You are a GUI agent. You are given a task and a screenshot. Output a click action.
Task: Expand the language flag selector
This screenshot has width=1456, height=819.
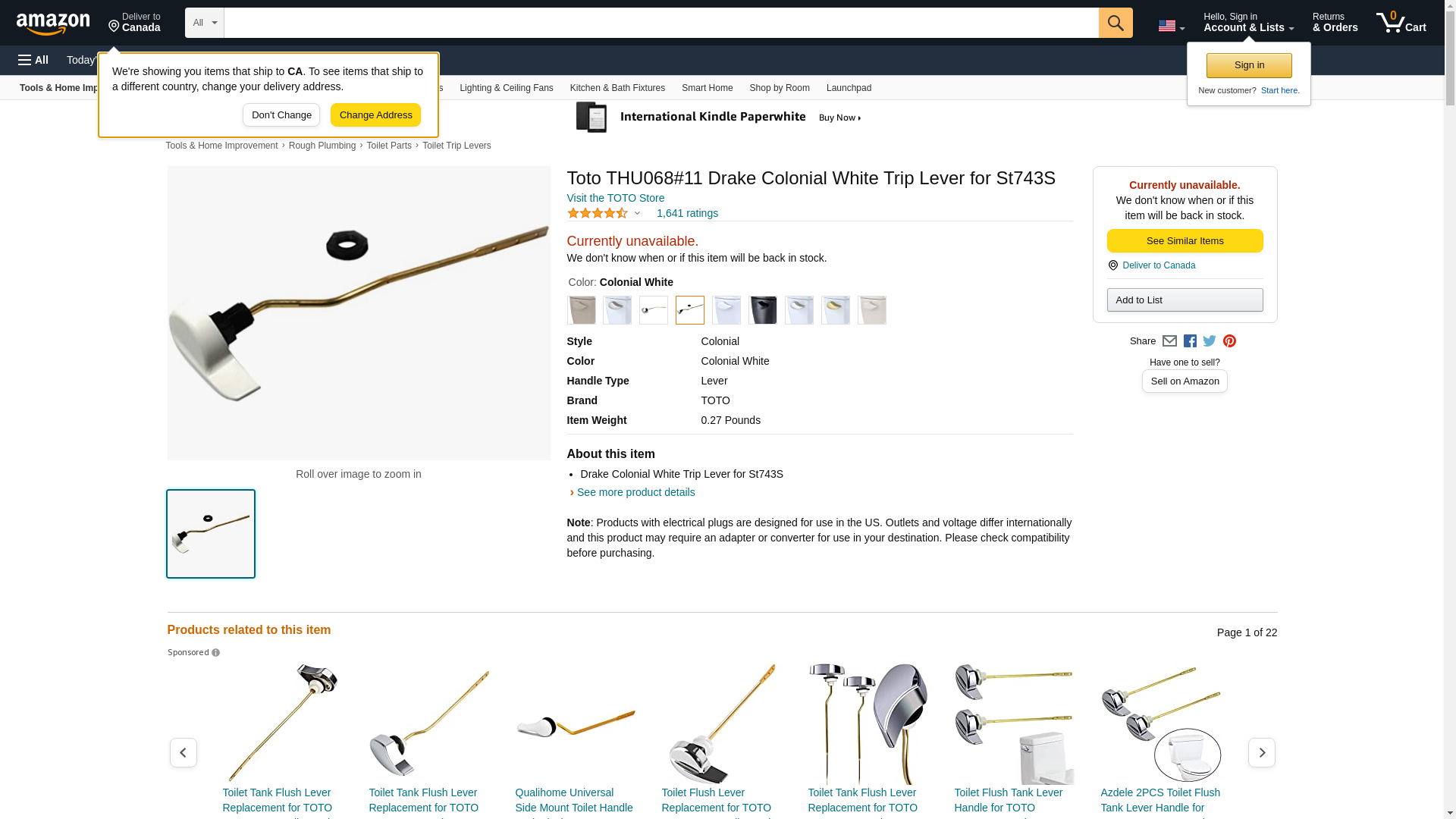tap(1171, 26)
